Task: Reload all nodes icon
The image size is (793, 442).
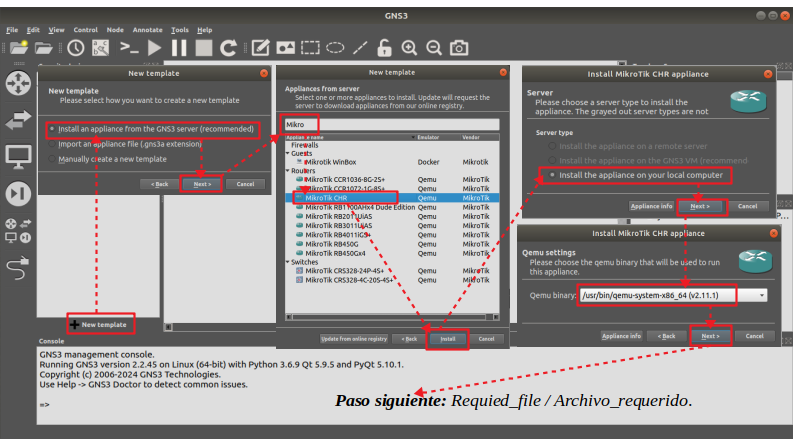Action: [229, 48]
